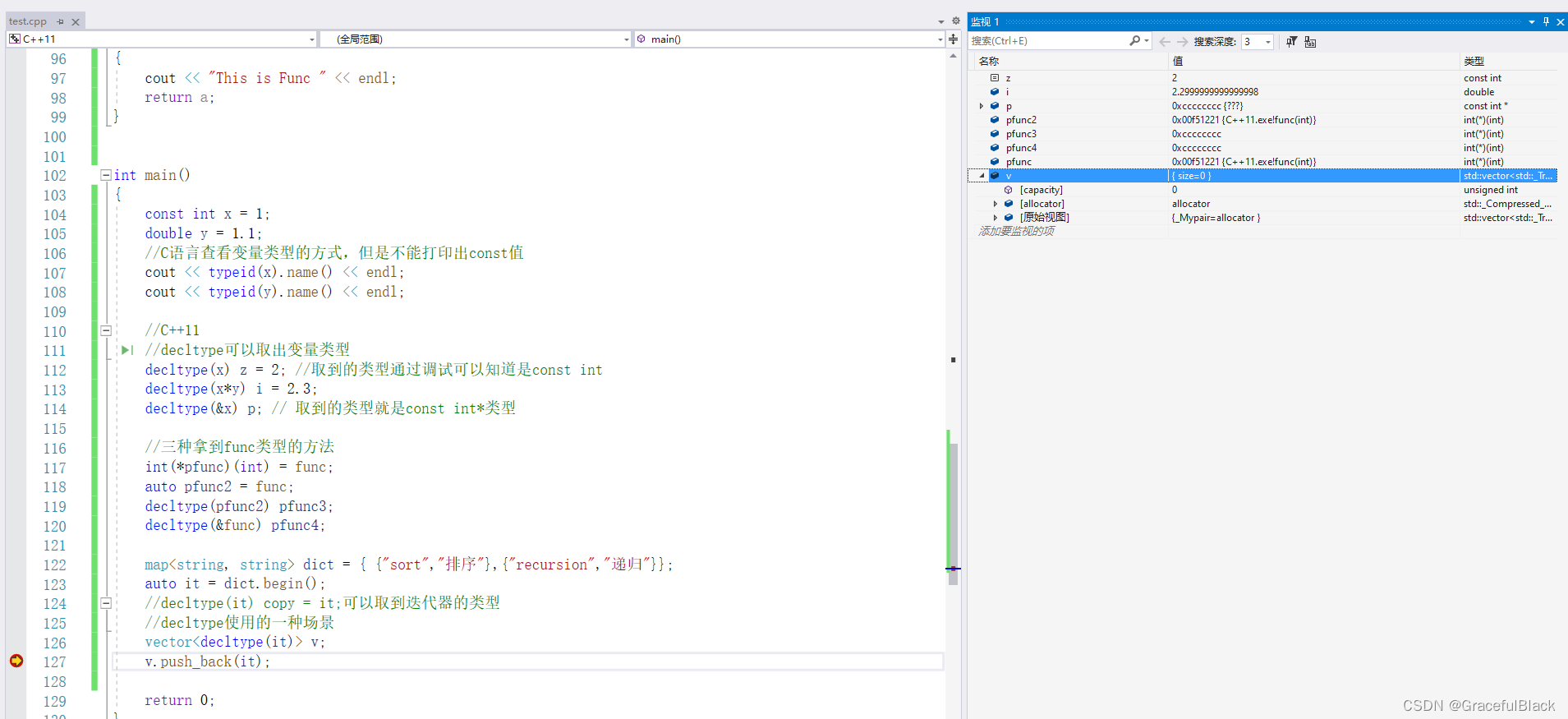Screen dimensions: 1568x719
Task: Select value 2.2999999999999998 of i
Action: [1215, 92]
